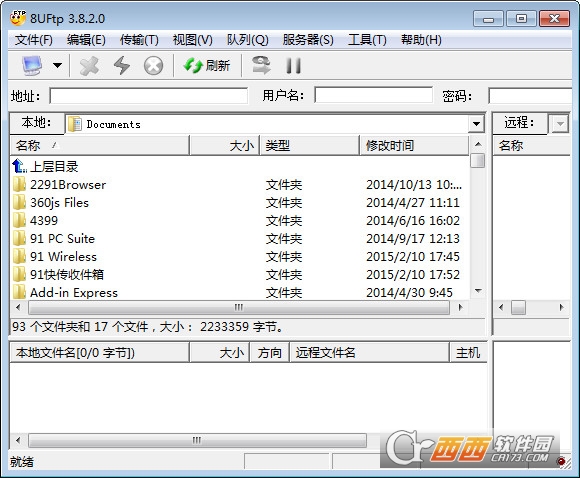Viewport: 580px width, 478px height.
Task: Go to parent directory 上层目录 icon
Action: 19,166
